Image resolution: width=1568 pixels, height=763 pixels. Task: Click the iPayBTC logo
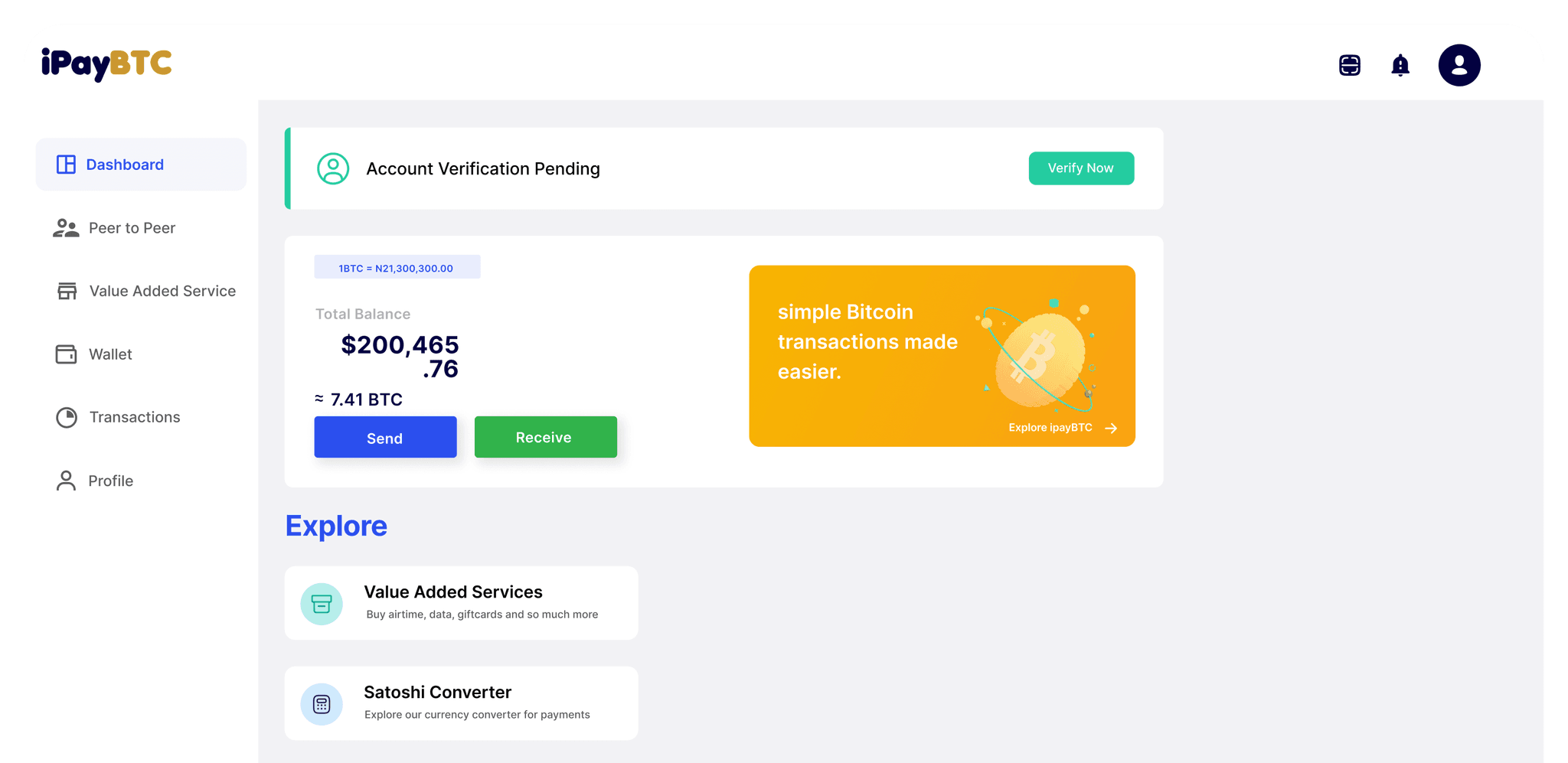click(106, 64)
